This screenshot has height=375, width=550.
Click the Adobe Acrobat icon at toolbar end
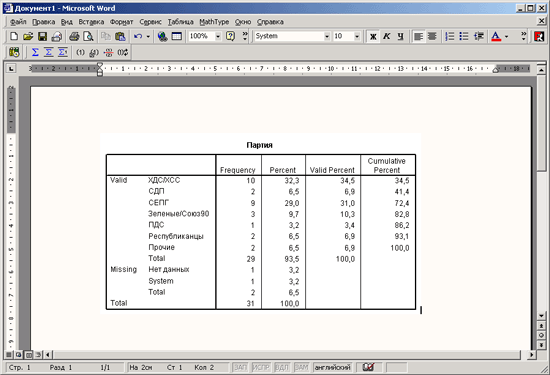pyautogui.click(x=539, y=36)
